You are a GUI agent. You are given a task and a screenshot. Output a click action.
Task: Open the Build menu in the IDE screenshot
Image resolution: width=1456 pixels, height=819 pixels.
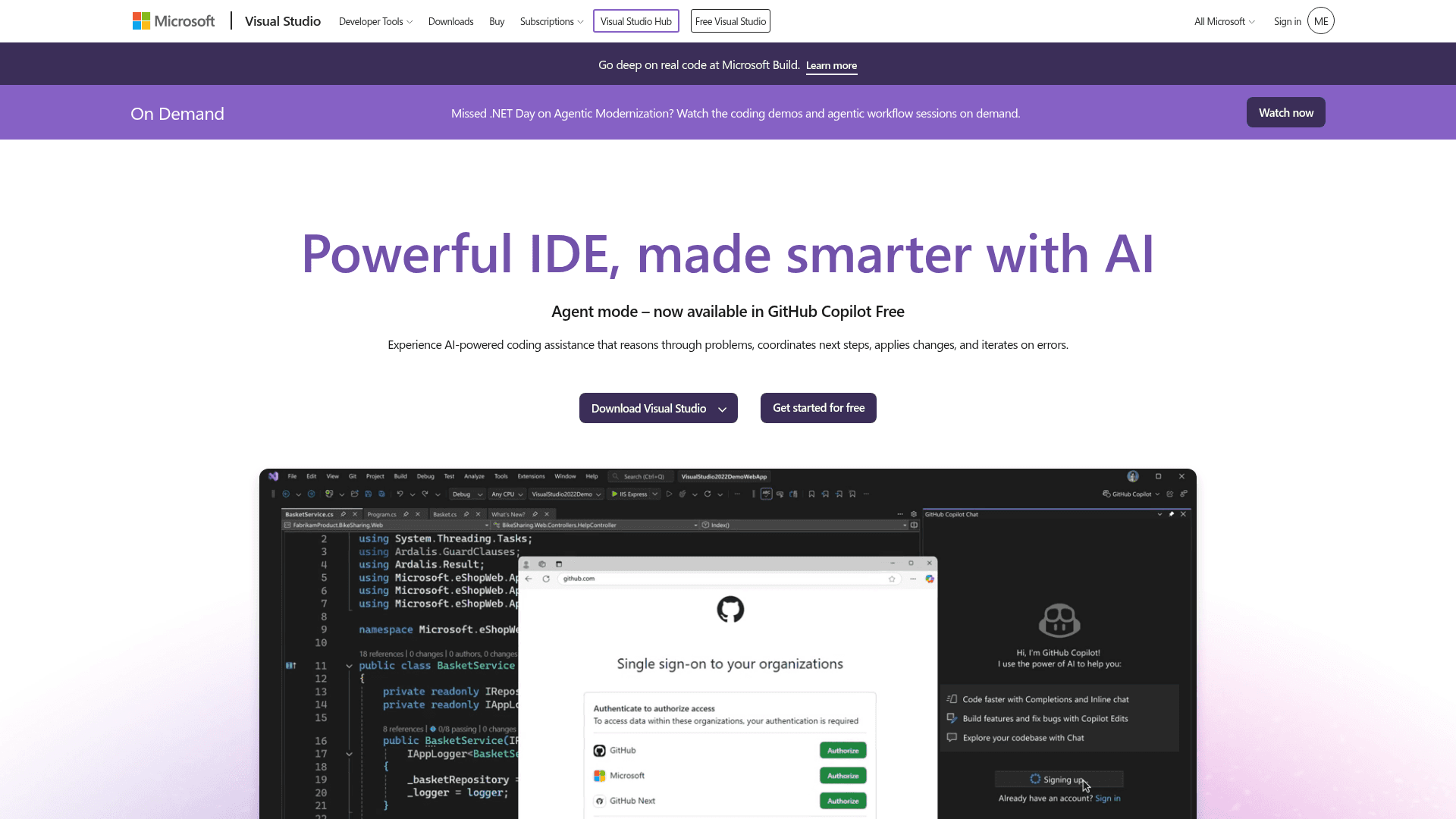pos(400,476)
